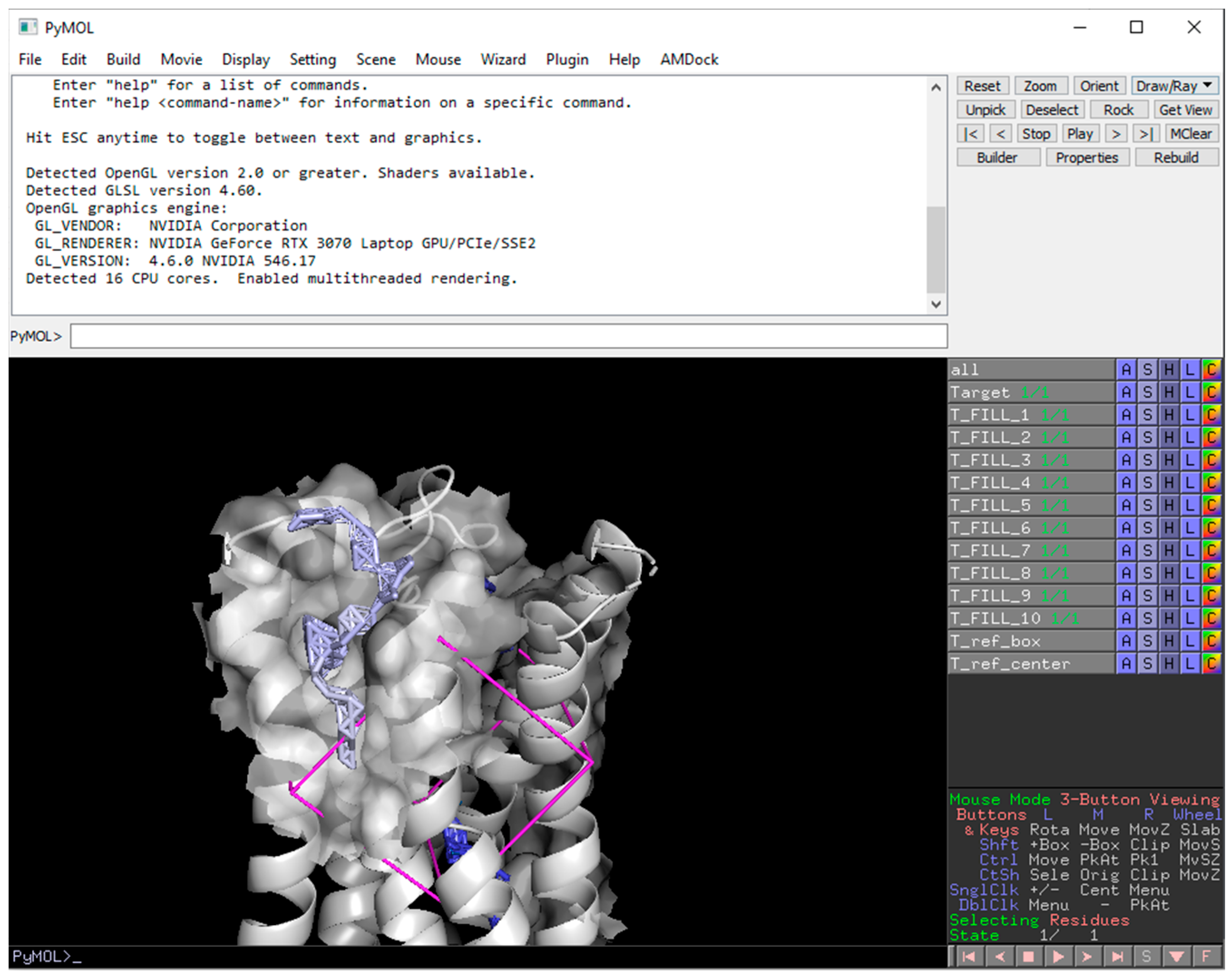Click the Mouse Mode 3-Button Viewing label
The height and width of the screenshot is (979, 1232).
pyautogui.click(x=1085, y=799)
